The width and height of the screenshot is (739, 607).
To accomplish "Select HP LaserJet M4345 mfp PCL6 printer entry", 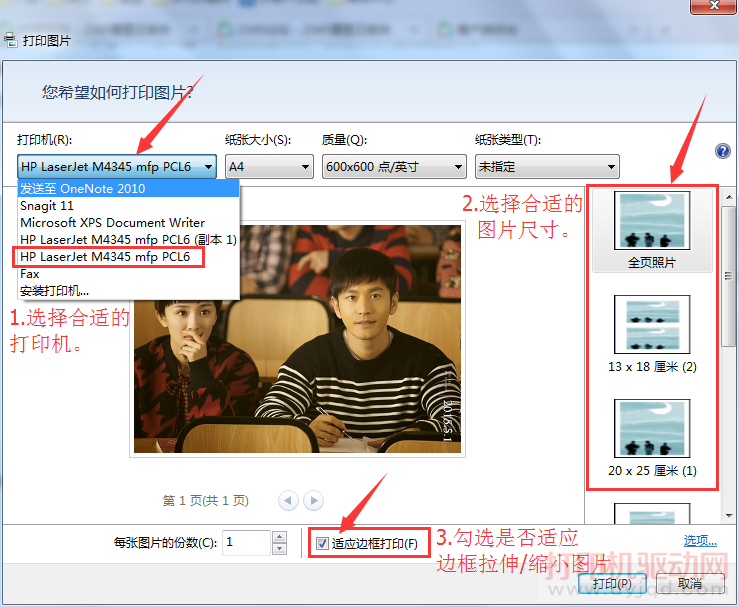I will point(129,257).
